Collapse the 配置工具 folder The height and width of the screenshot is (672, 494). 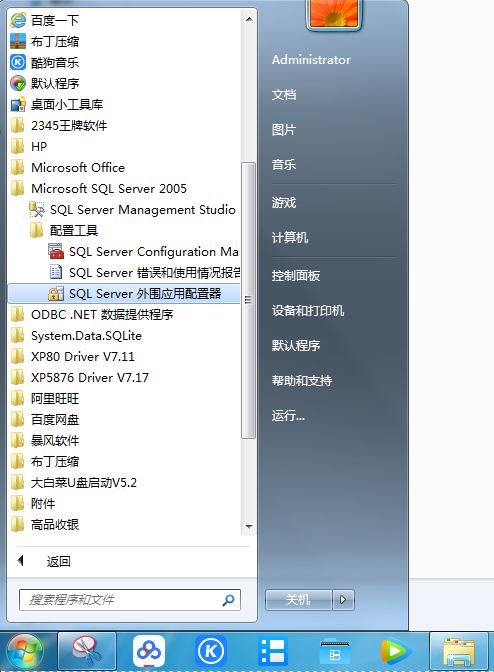coord(74,231)
